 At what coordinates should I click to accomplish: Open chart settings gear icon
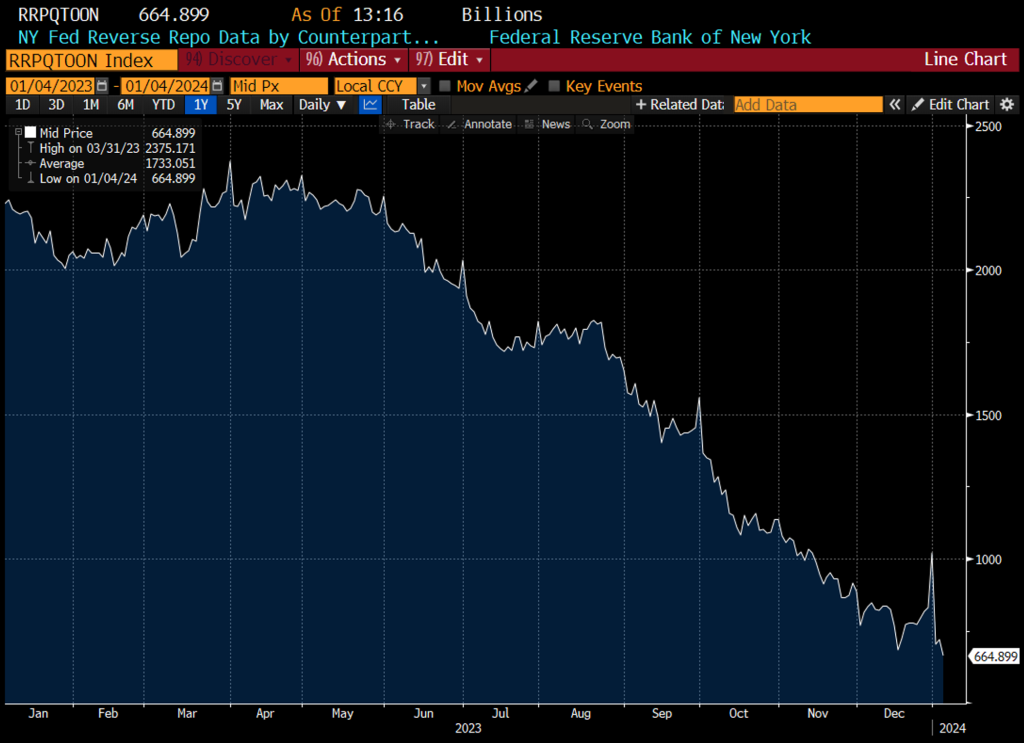[1007, 105]
